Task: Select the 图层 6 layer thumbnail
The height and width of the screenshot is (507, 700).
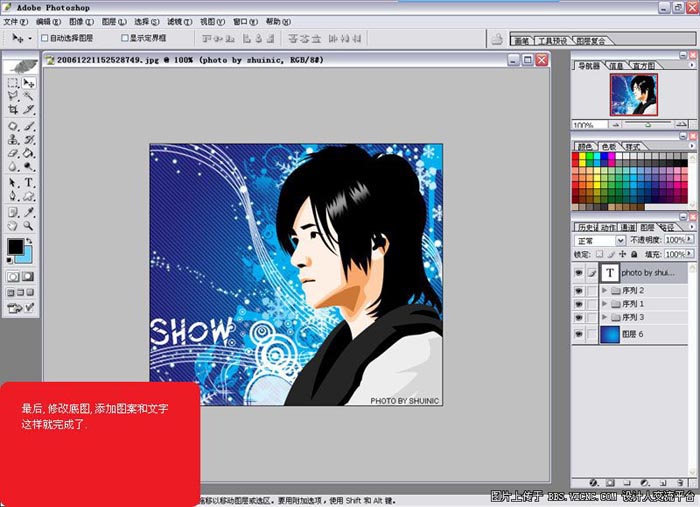Action: tap(610, 334)
